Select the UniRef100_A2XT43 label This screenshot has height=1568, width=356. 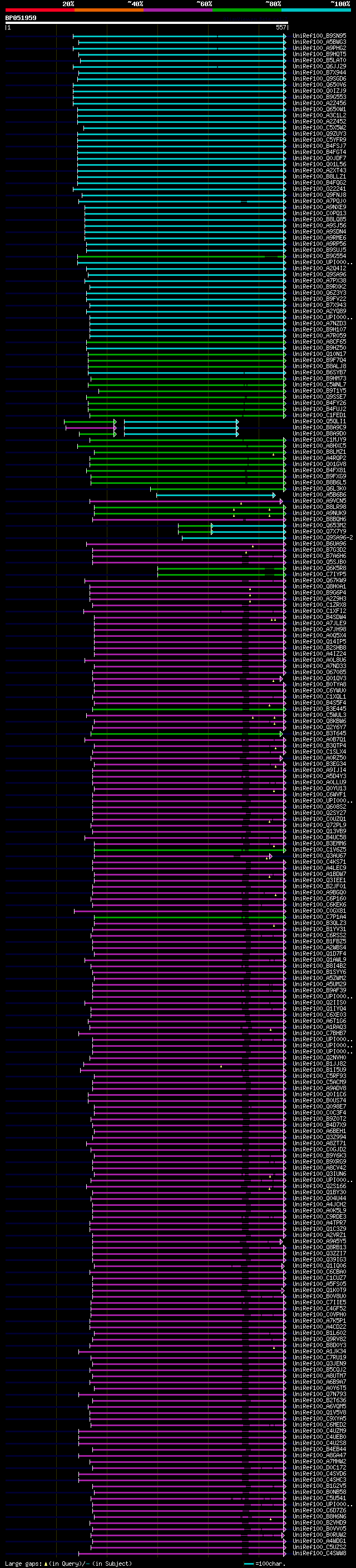tap(319, 170)
